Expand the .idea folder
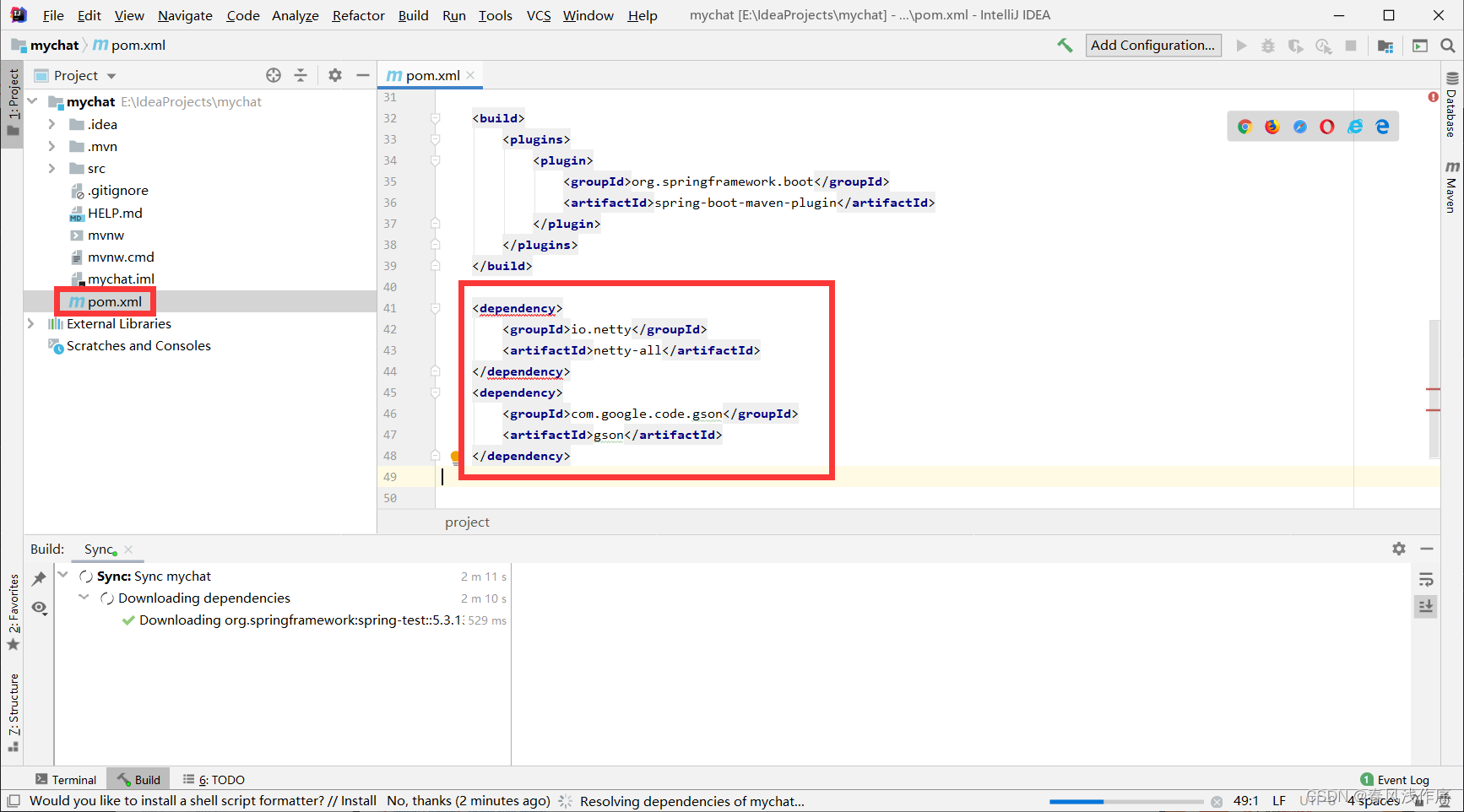 [52, 124]
